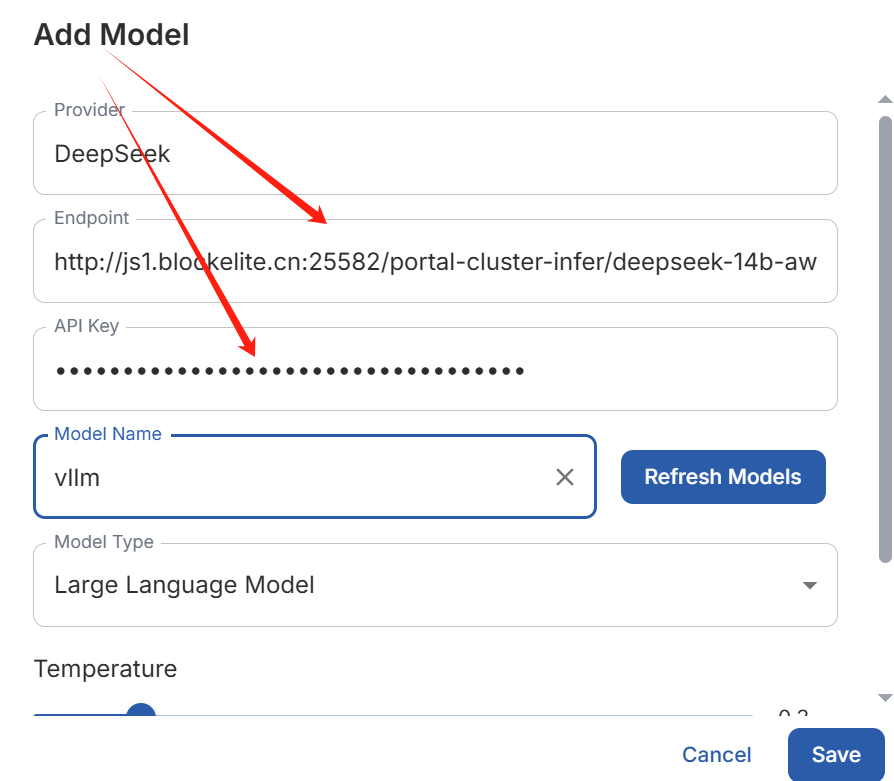Click the vertical scrollbar thumb
Screen dimensions: 894x781
point(885,340)
